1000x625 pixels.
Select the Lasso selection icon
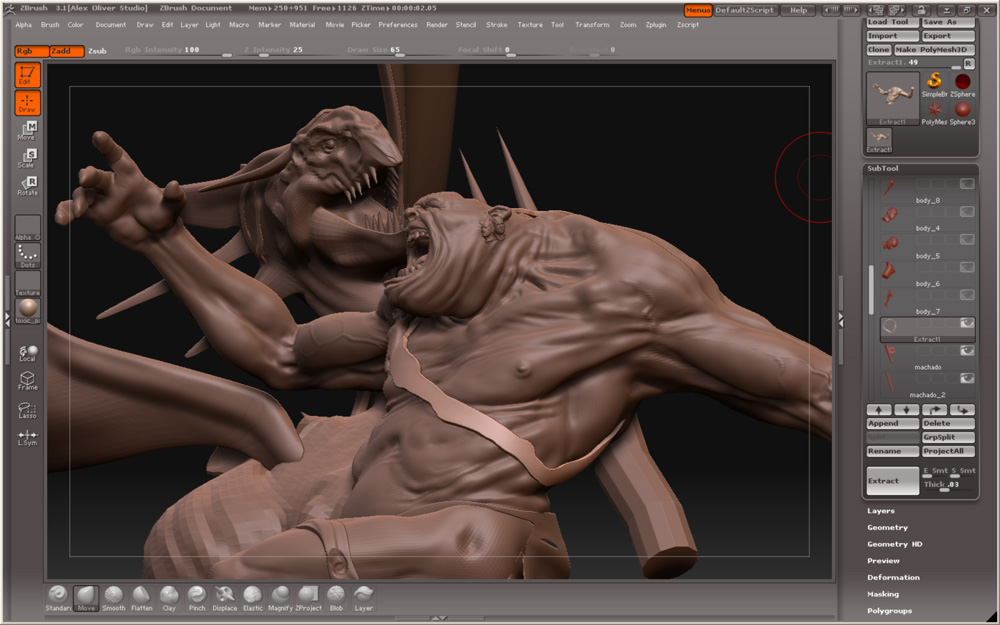[x=27, y=411]
